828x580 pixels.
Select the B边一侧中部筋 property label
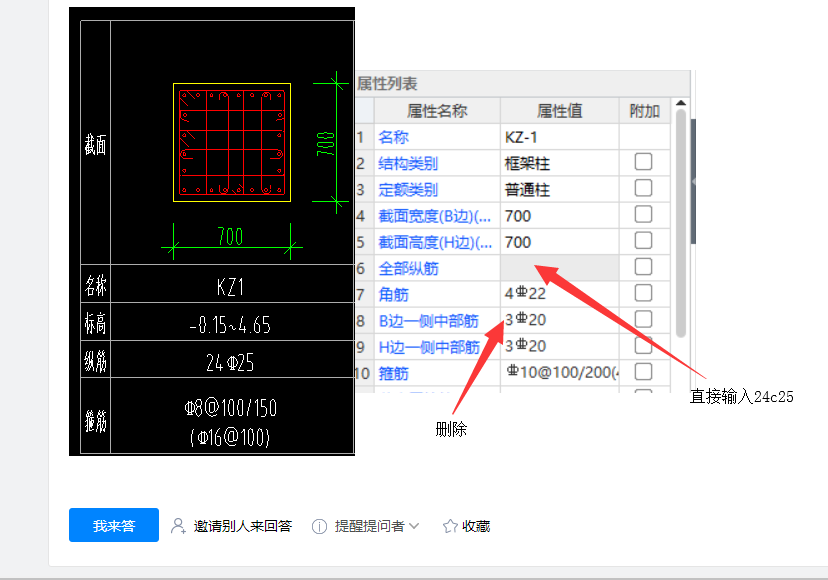coord(429,321)
